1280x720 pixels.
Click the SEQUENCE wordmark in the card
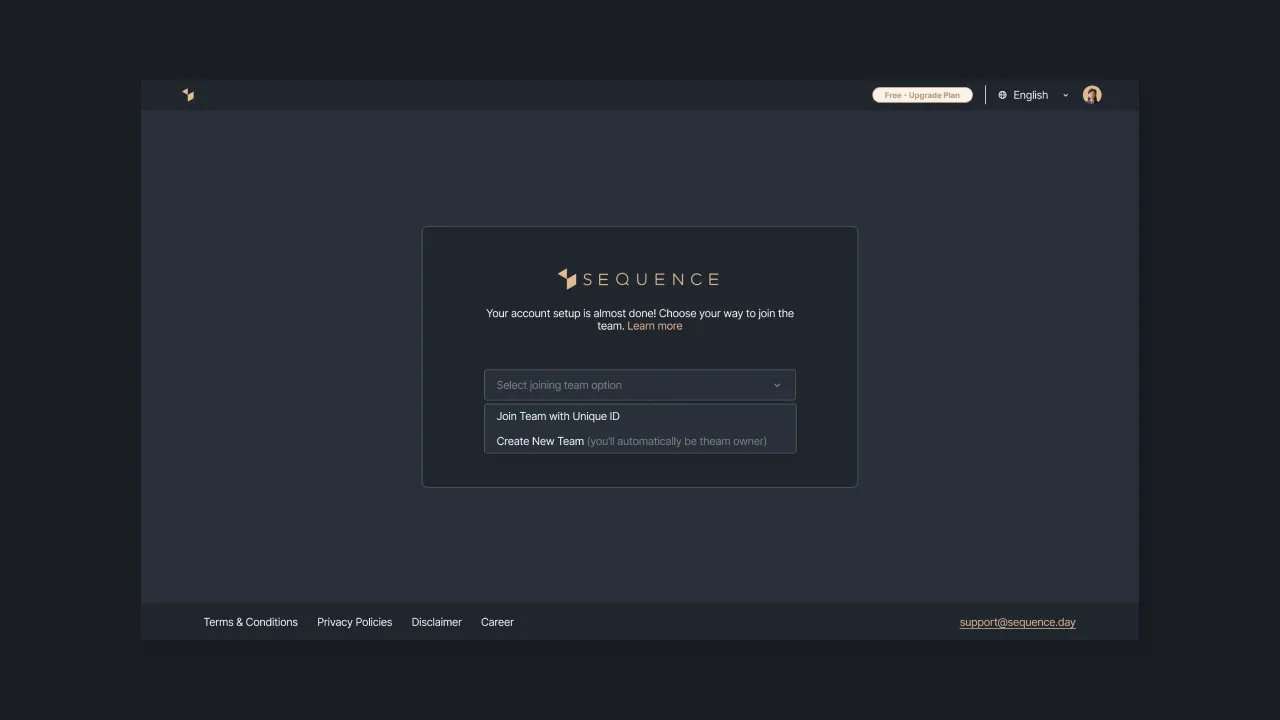[651, 279]
